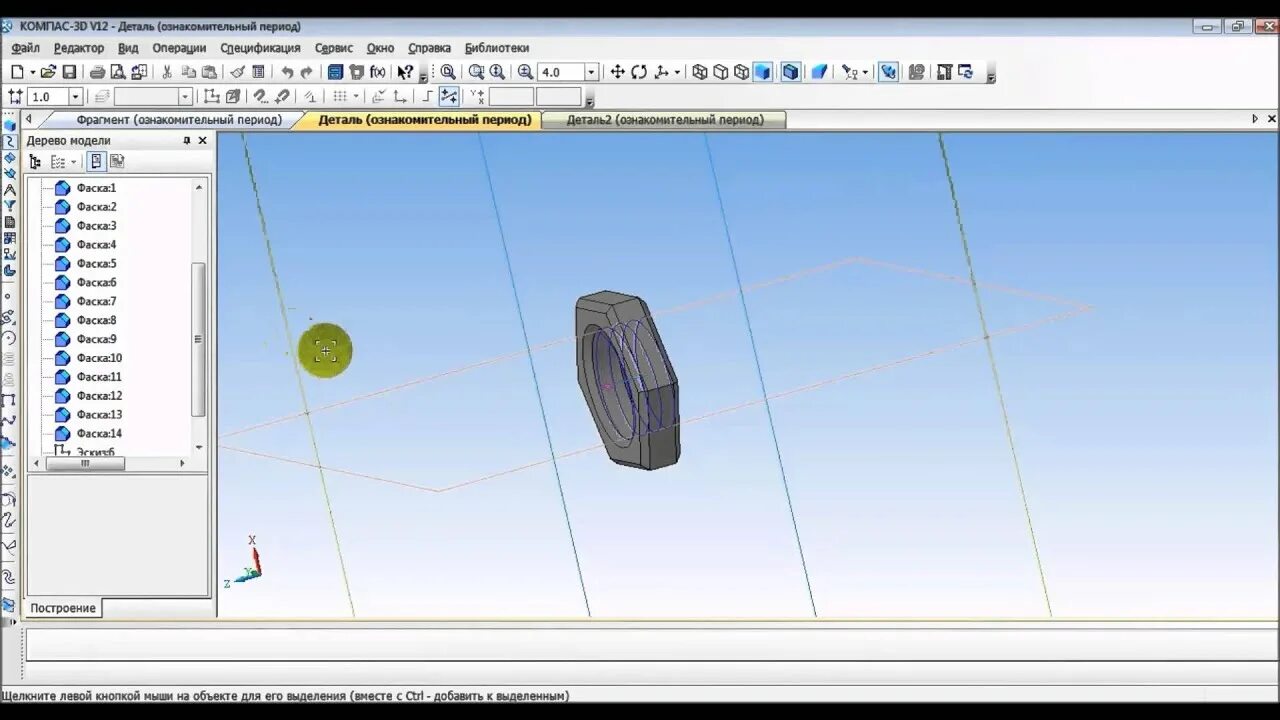This screenshot has width=1280, height=720.
Task: Toggle the highlighted blue globe toolbar button
Action: 888,72
